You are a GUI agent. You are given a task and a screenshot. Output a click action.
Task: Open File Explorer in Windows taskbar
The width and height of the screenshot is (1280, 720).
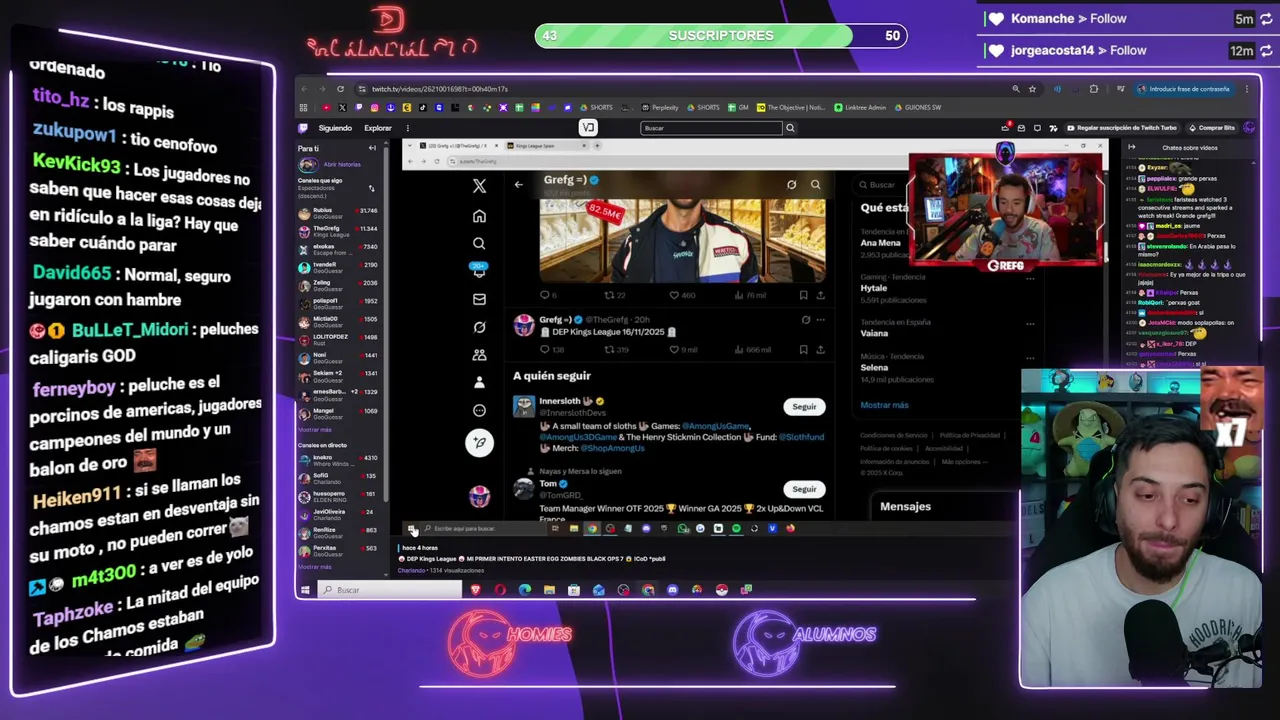[x=549, y=590]
